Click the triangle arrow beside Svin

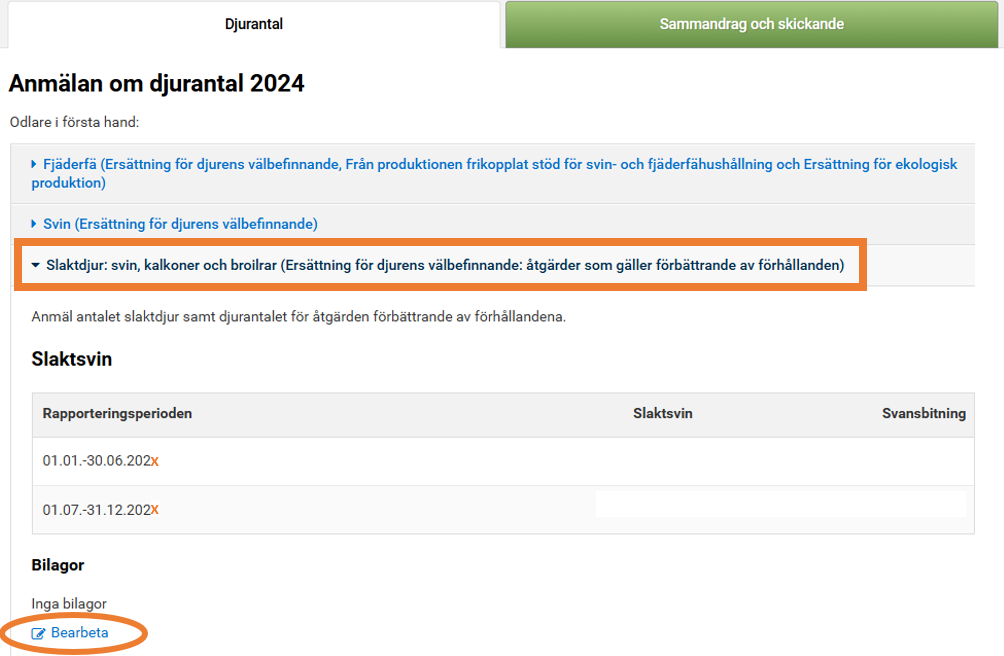click(34, 224)
